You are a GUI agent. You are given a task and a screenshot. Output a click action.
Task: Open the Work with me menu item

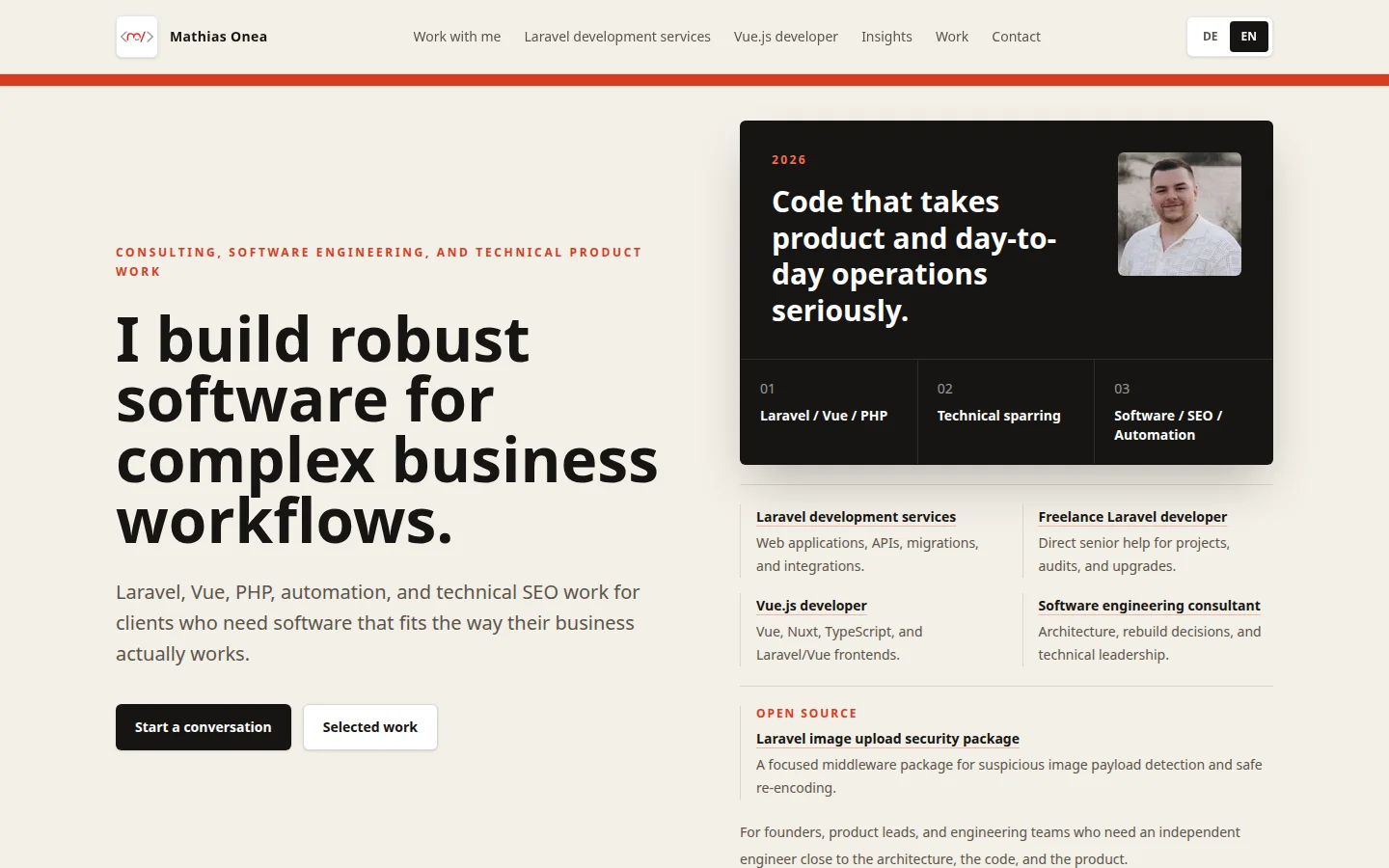click(x=457, y=37)
